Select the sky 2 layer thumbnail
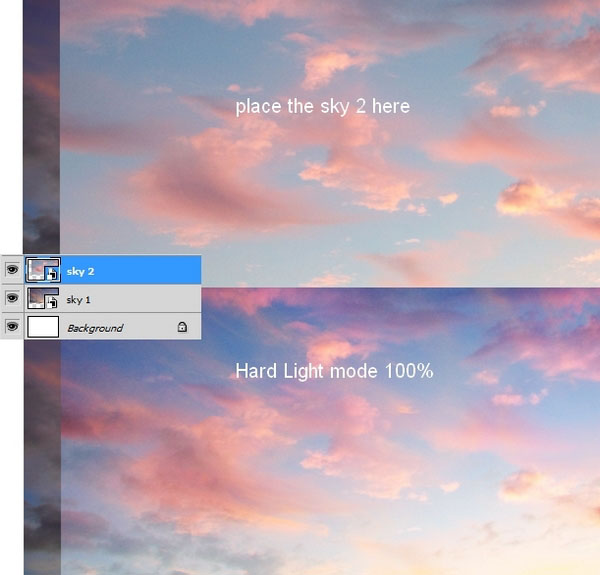The image size is (600, 575). tap(43, 270)
